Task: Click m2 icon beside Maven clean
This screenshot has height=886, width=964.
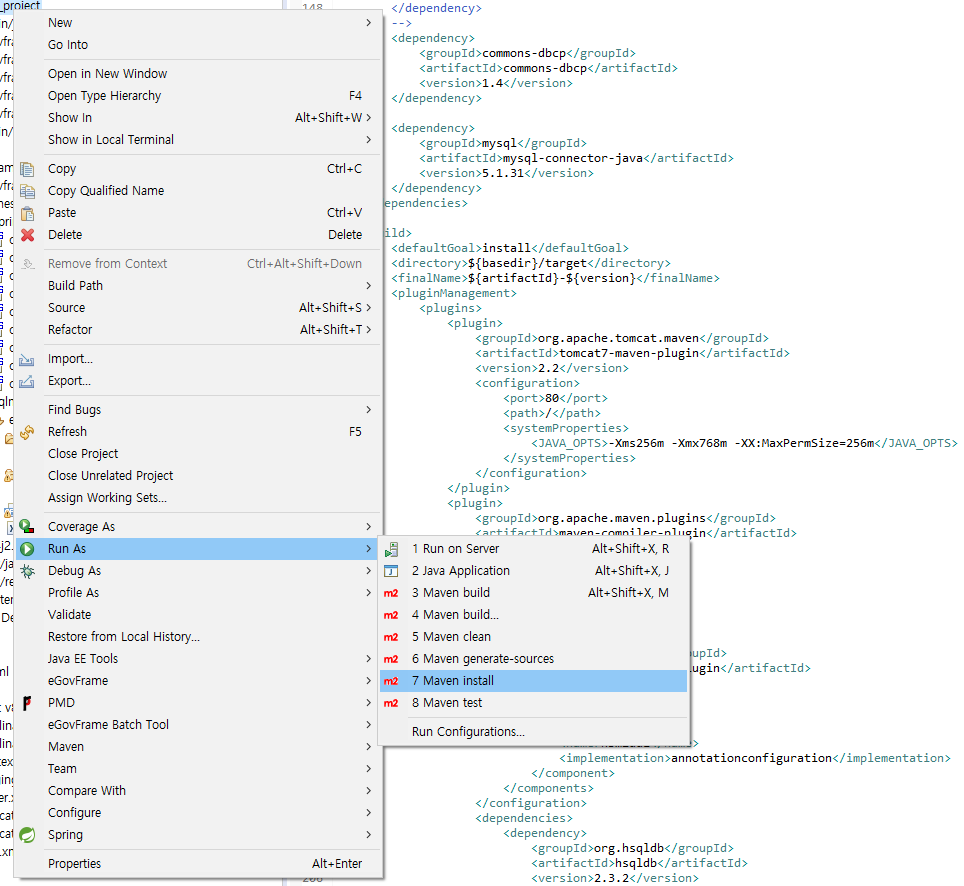Action: tap(392, 637)
